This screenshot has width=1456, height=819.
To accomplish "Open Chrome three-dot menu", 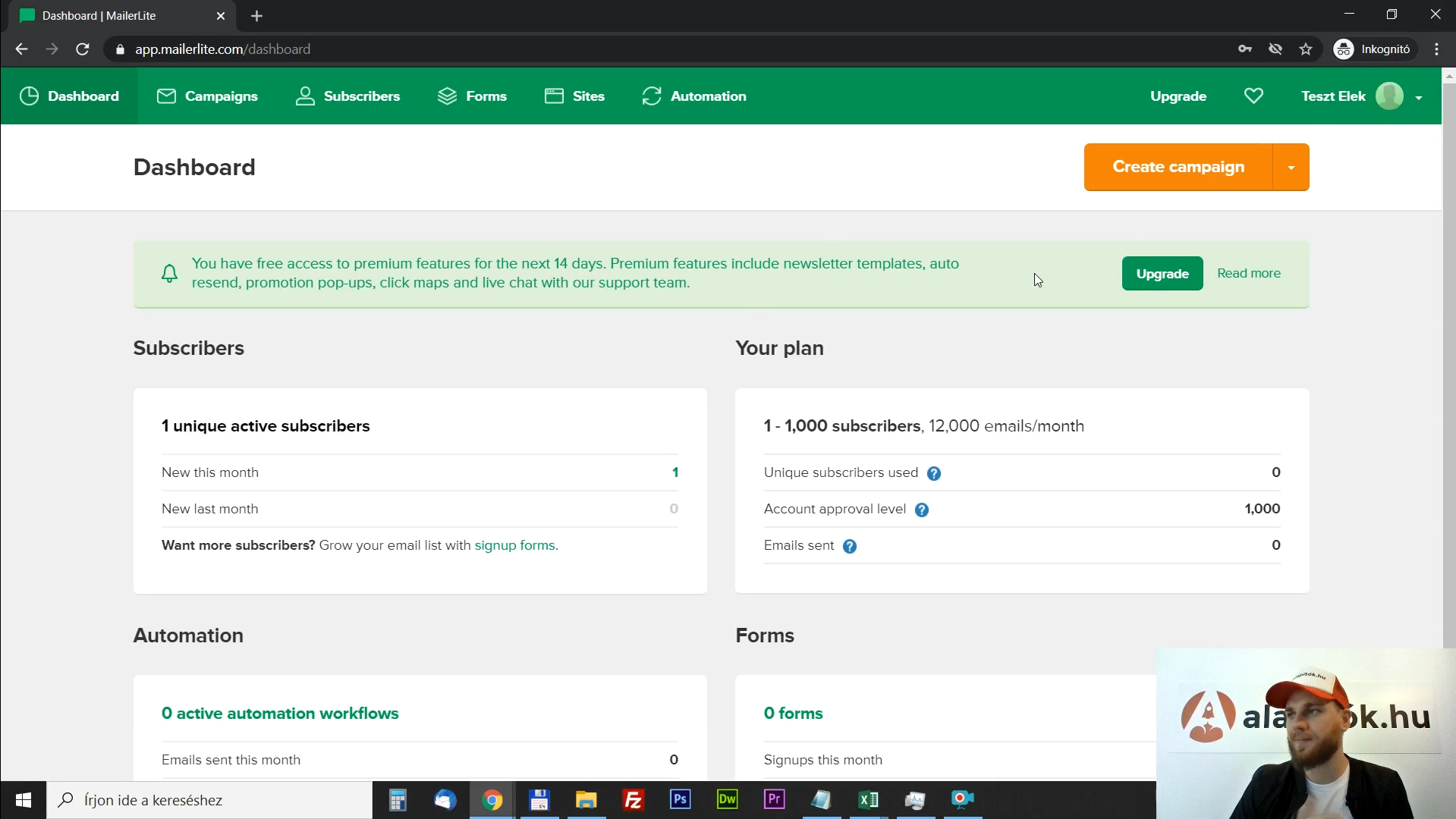I will click(x=1437, y=49).
